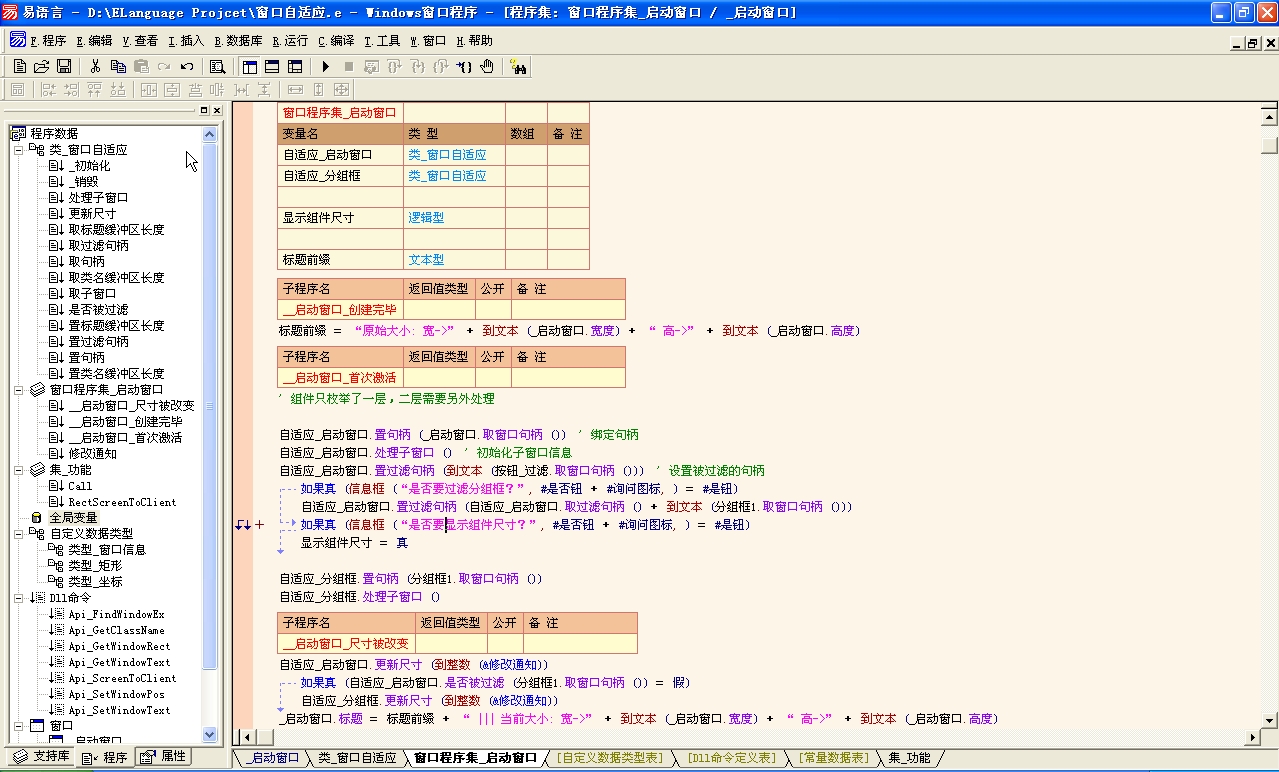The height and width of the screenshot is (772, 1279).
Task: Switch to the [常量数据表] editor tab
Action: pyautogui.click(x=832, y=758)
